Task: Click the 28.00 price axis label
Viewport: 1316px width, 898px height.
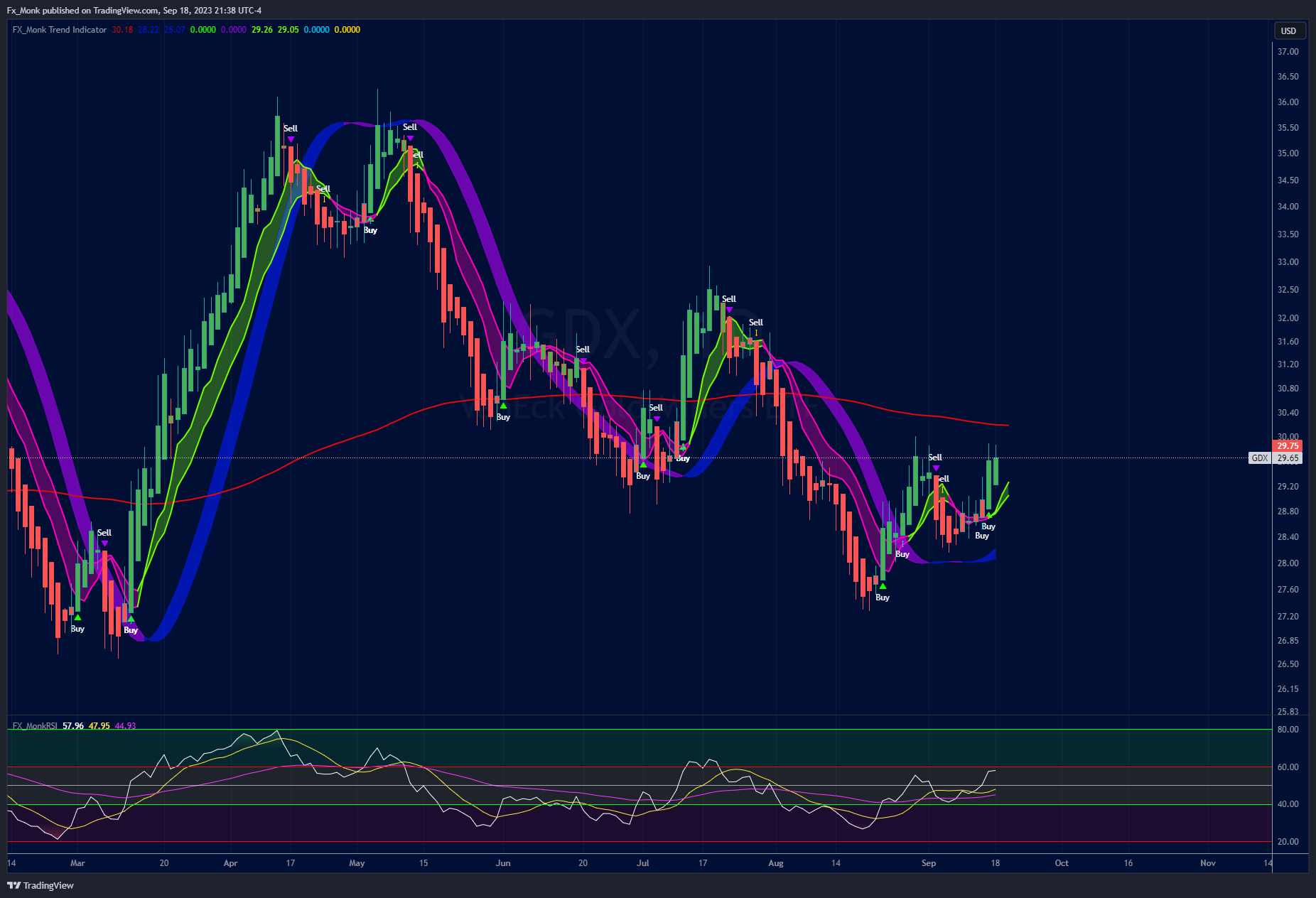Action: click(x=1288, y=563)
